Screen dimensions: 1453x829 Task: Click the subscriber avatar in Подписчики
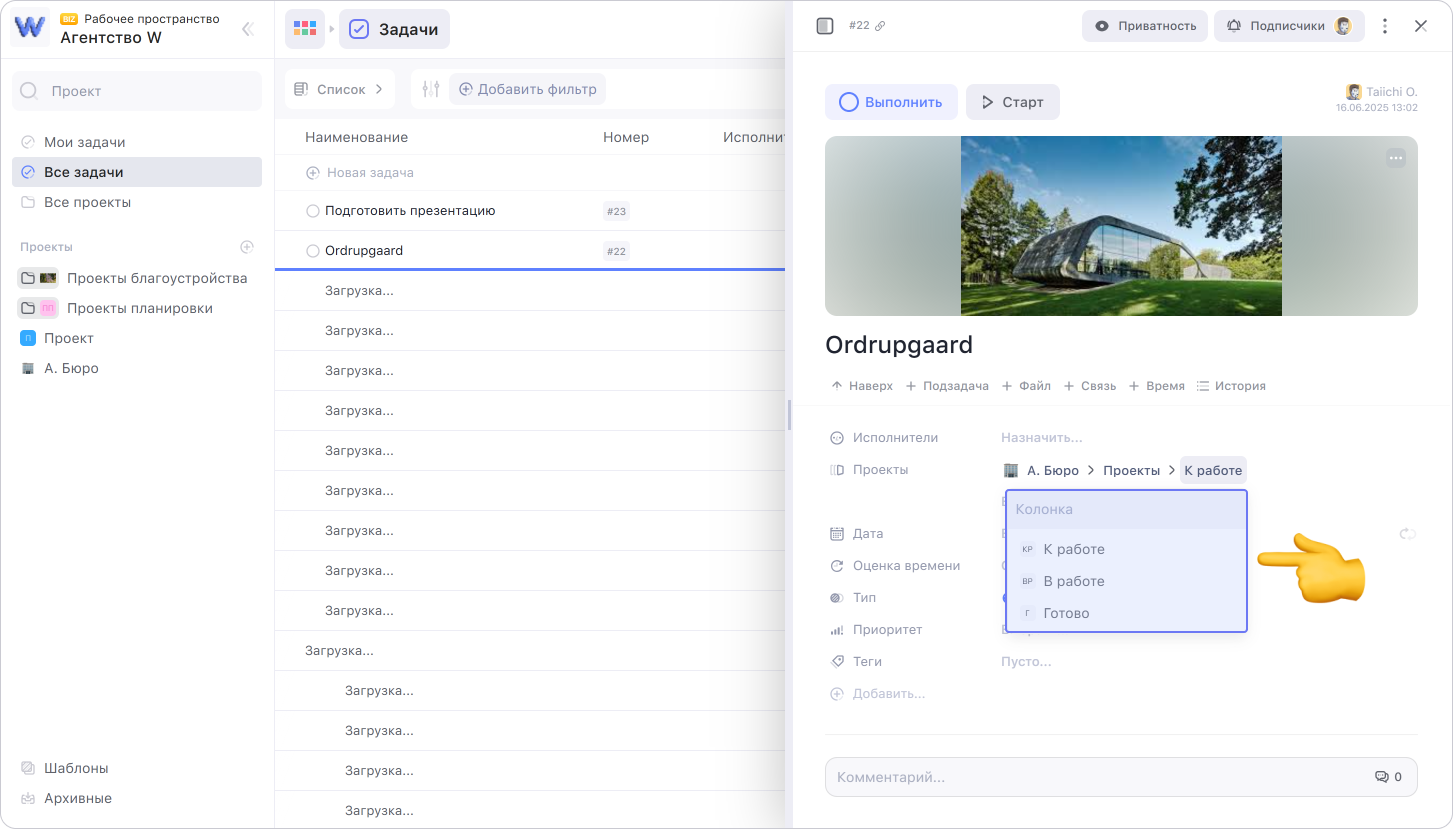click(x=1343, y=26)
